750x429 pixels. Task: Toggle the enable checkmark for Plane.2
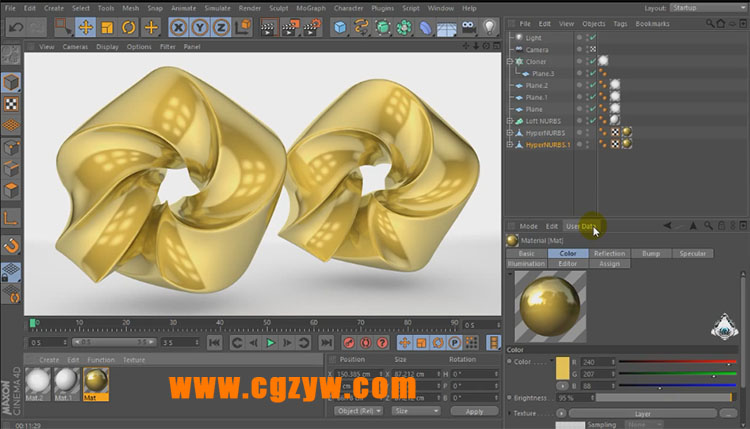pos(593,85)
